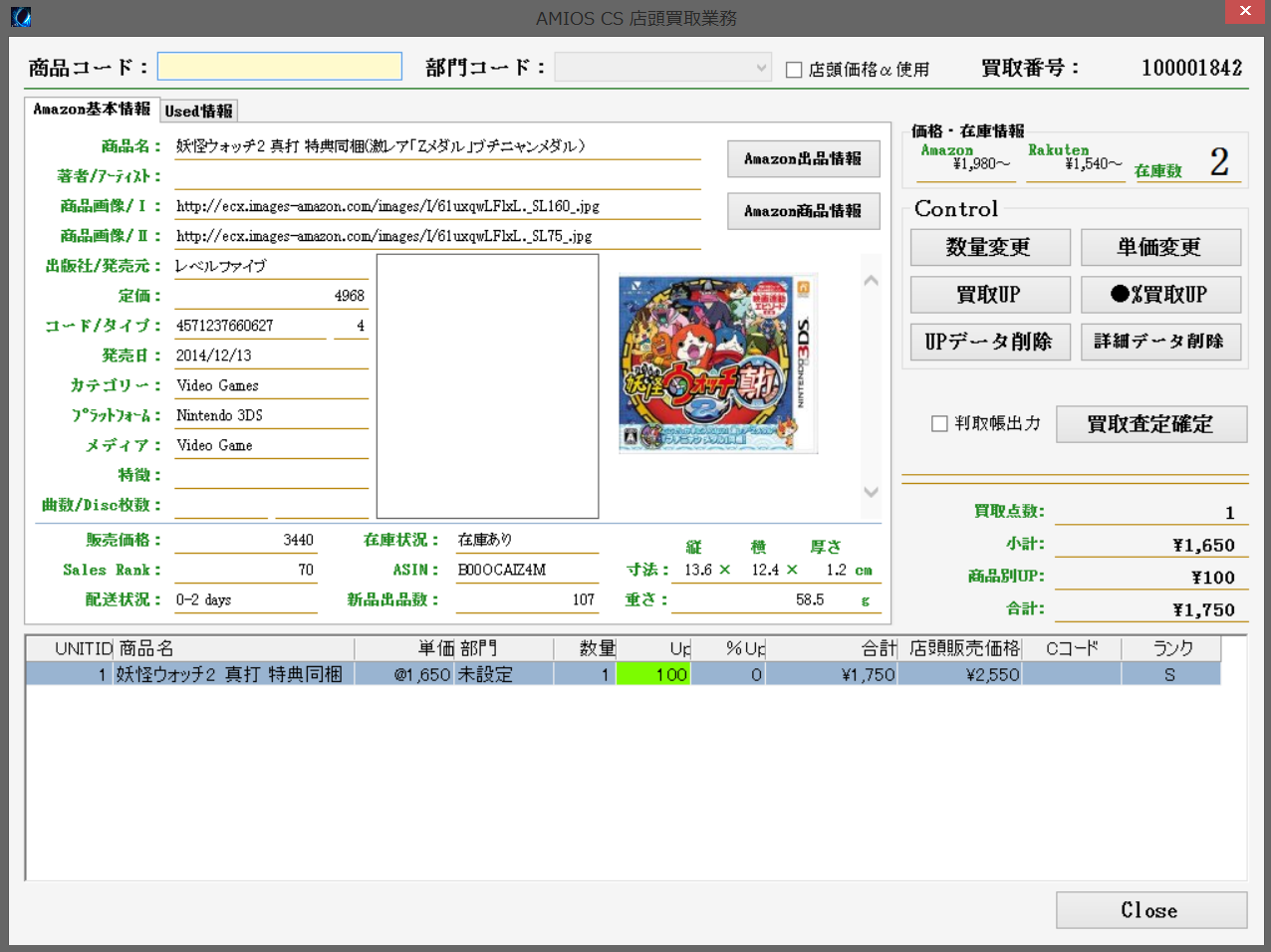Viewport: 1271px width, 952px height.
Task: Click the 単価変更 button
Action: [x=1160, y=247]
